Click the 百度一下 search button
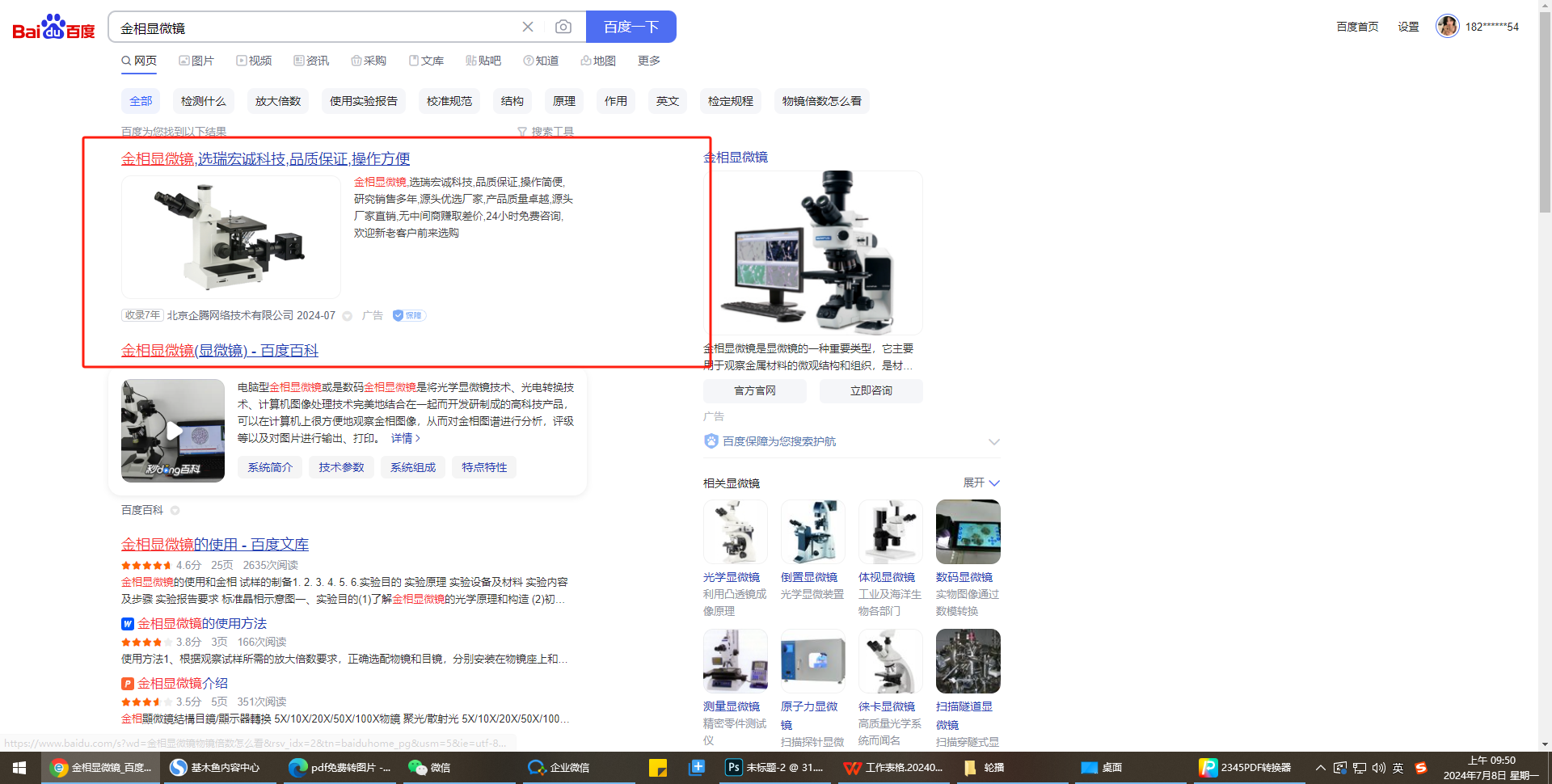 pyautogui.click(x=631, y=27)
